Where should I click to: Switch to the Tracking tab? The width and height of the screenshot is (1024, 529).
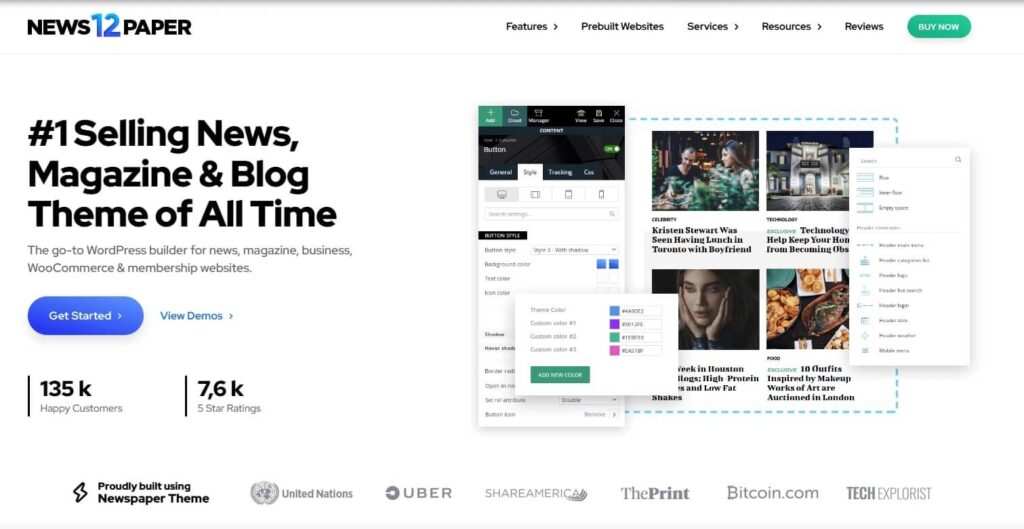point(560,172)
